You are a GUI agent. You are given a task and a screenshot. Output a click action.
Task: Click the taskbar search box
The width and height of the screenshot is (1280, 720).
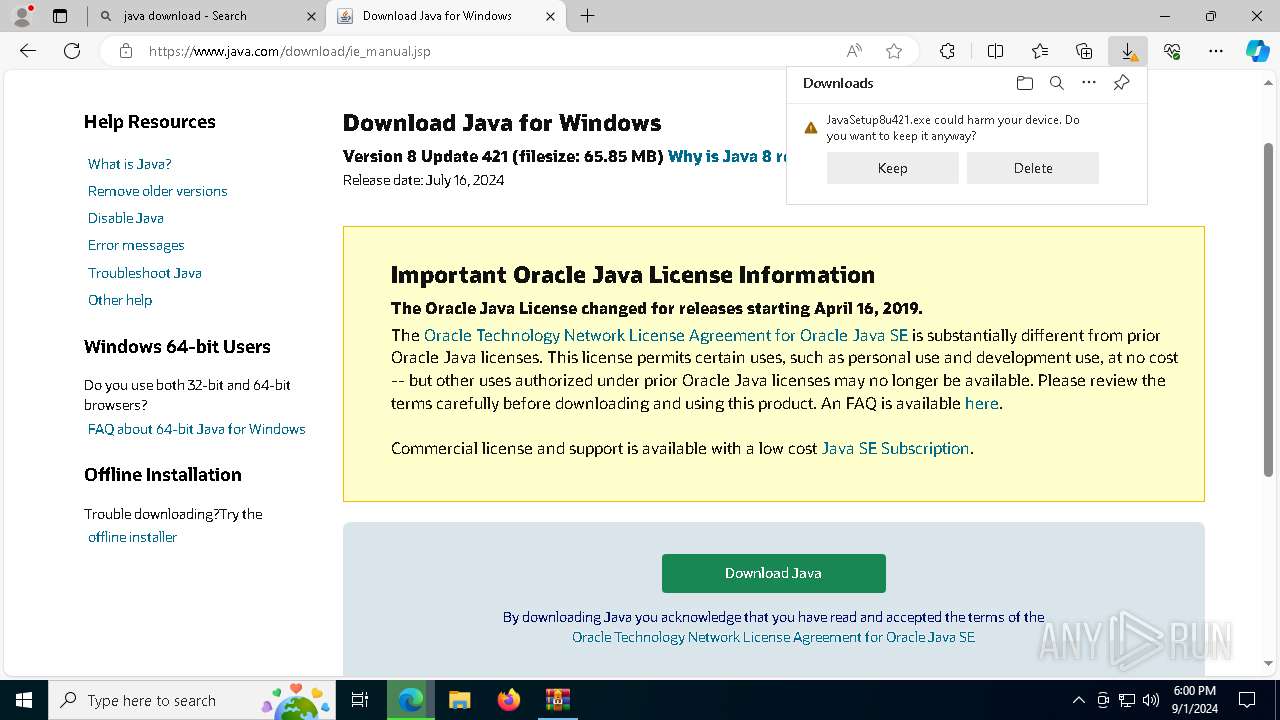(x=192, y=700)
